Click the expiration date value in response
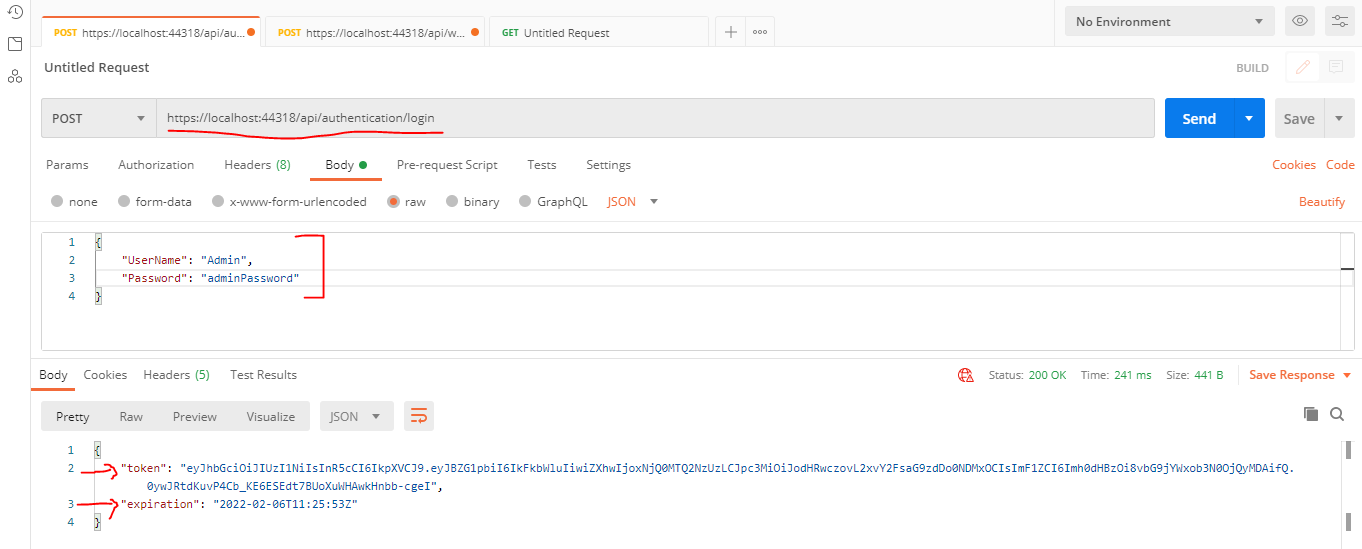Image resolution: width=1362 pixels, height=549 pixels. [x=284, y=504]
